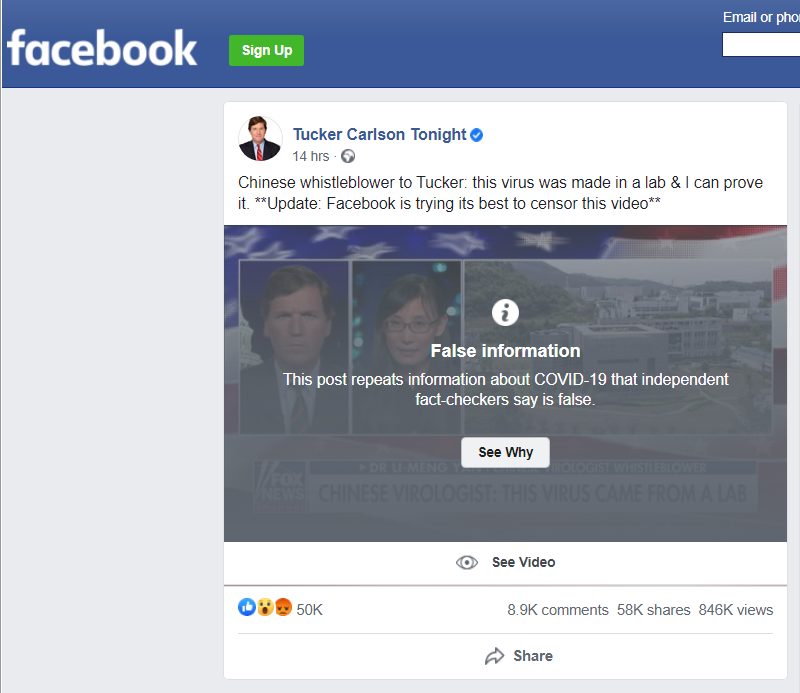Screen dimensions: 800x693
Task: Click the blue Like reaction icon
Action: click(247, 607)
